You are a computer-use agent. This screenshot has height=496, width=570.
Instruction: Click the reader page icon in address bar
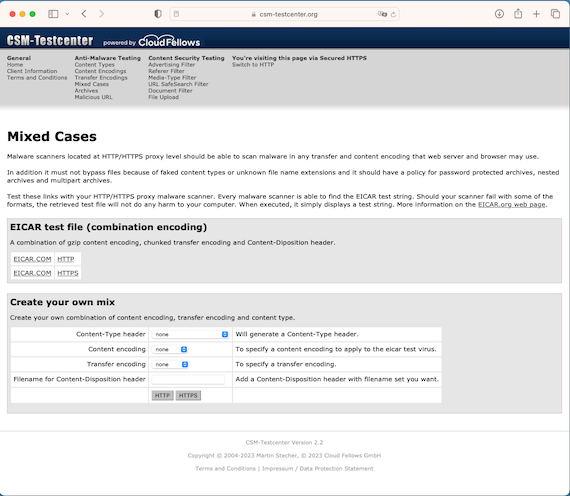[176, 14]
